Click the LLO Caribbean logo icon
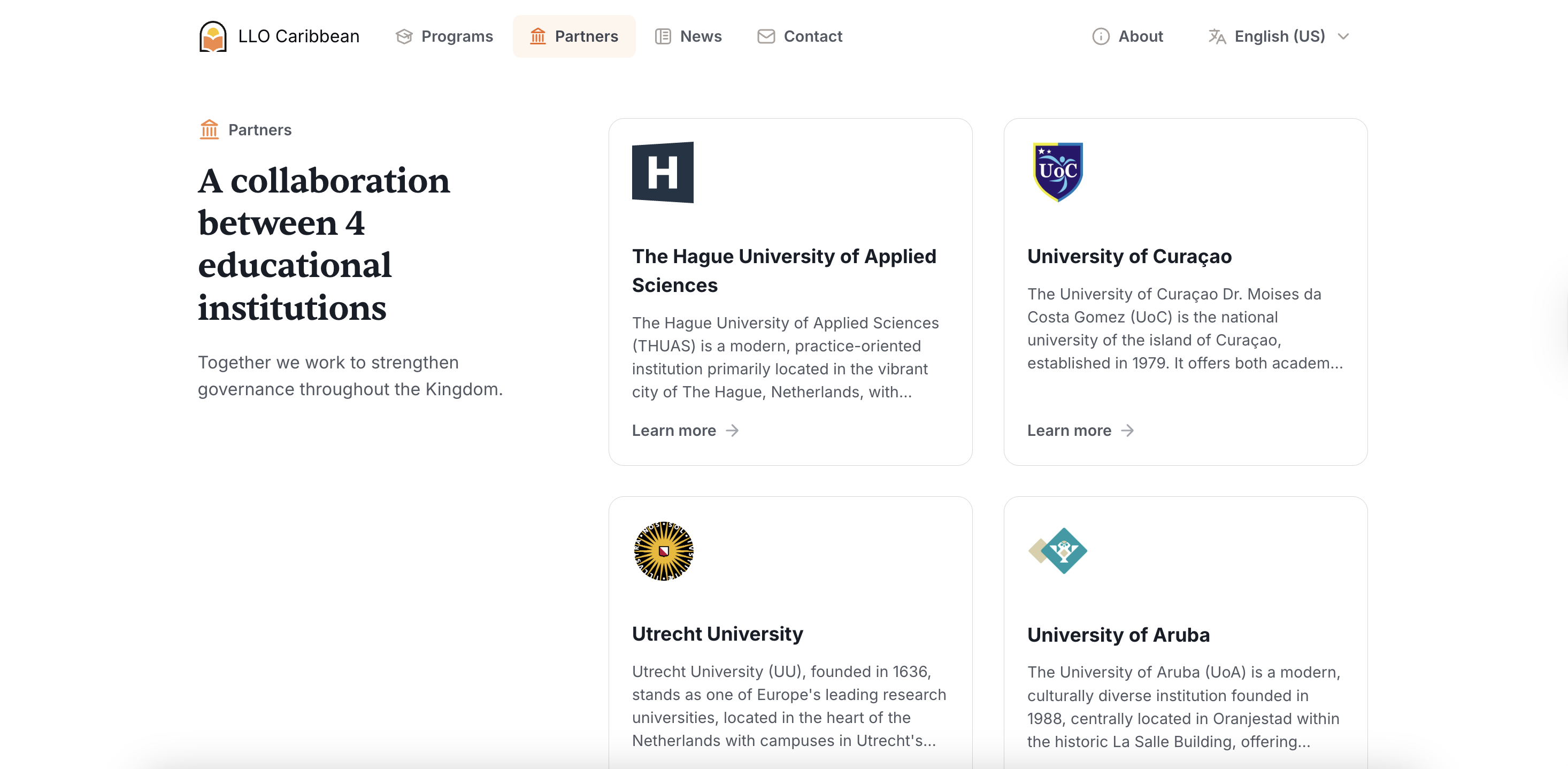The image size is (1568, 769). [212, 36]
